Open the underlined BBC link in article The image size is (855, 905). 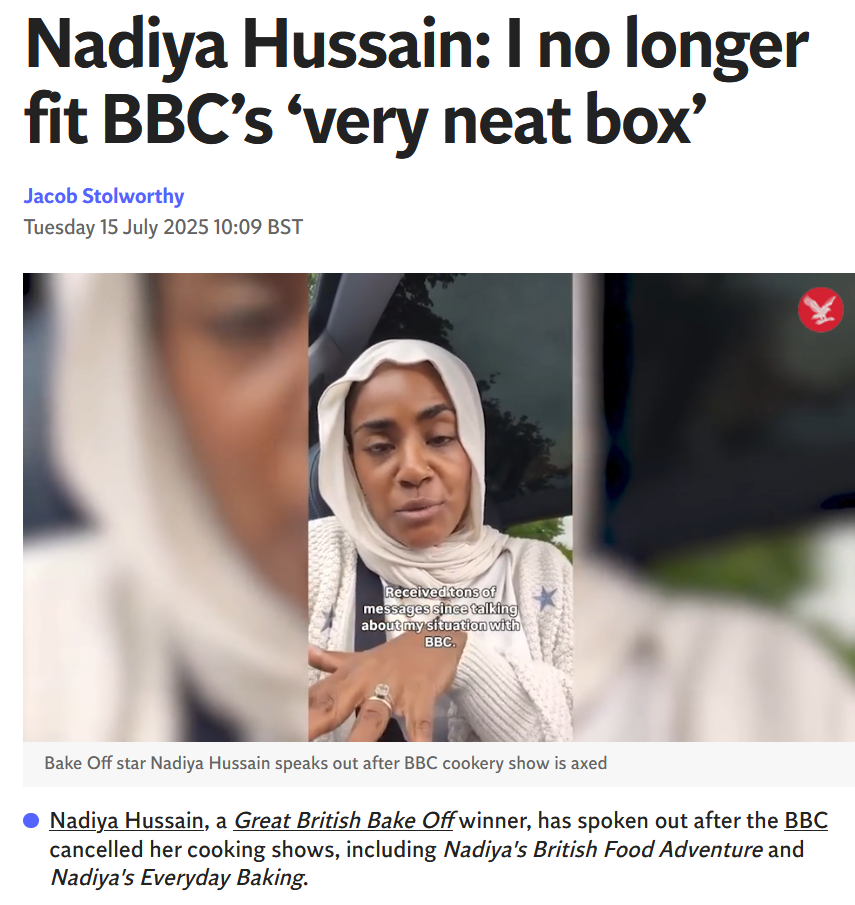806,820
